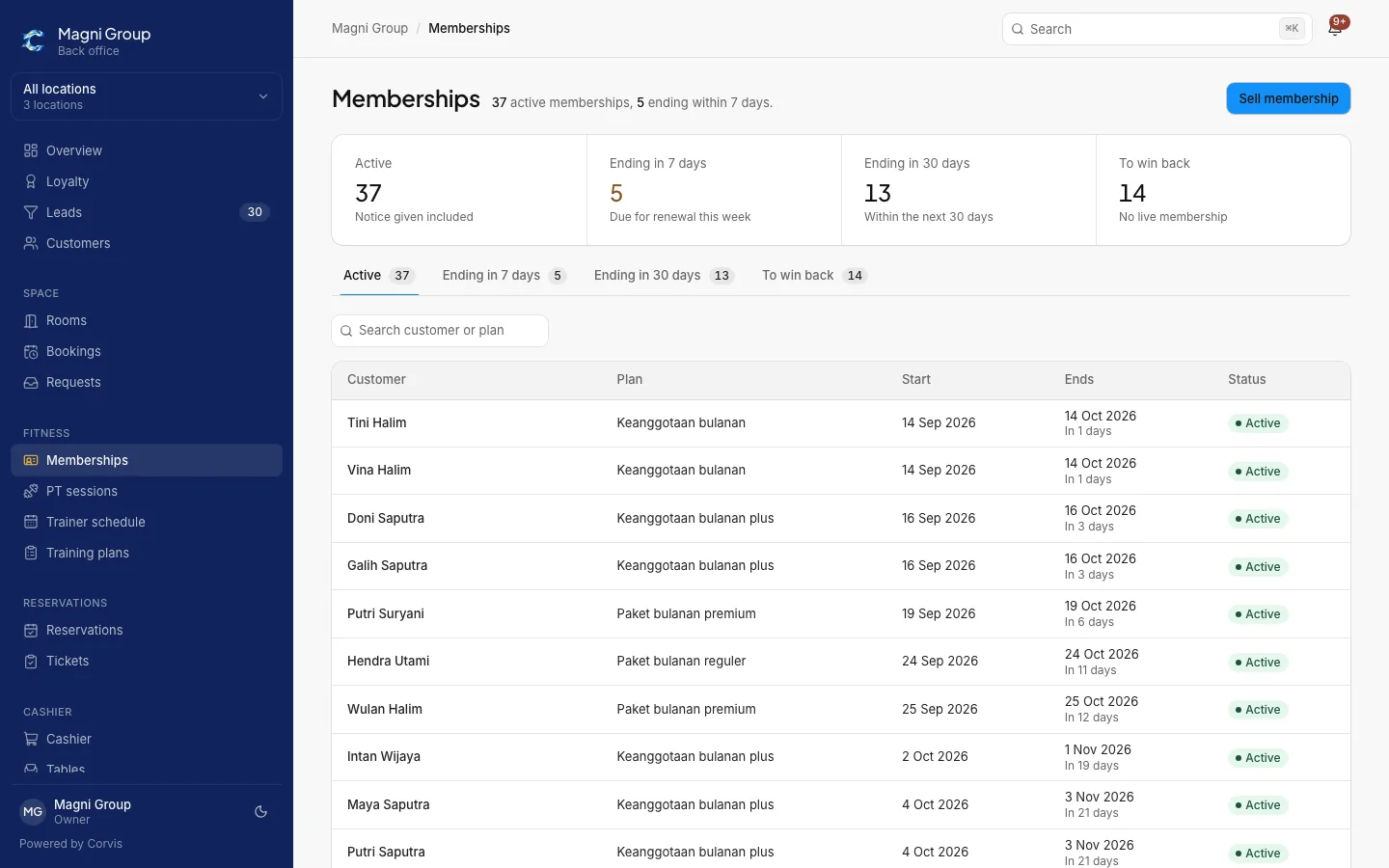The image size is (1389, 868).
Task: Open the Ending in 30 days summary card
Action: point(968,190)
